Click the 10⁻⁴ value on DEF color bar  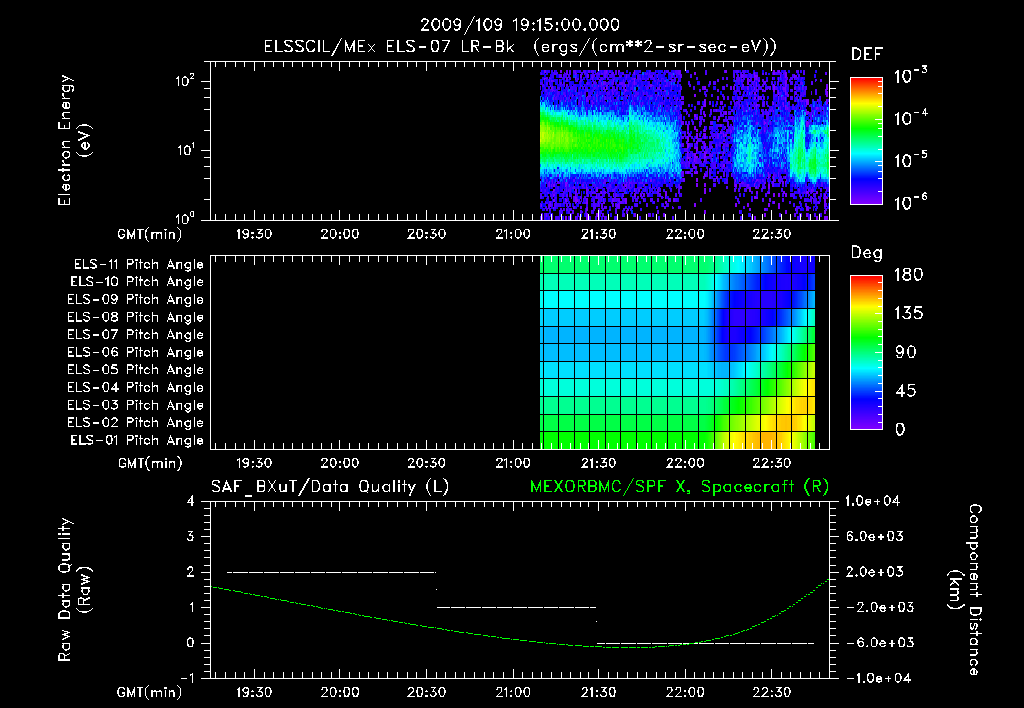[910, 118]
